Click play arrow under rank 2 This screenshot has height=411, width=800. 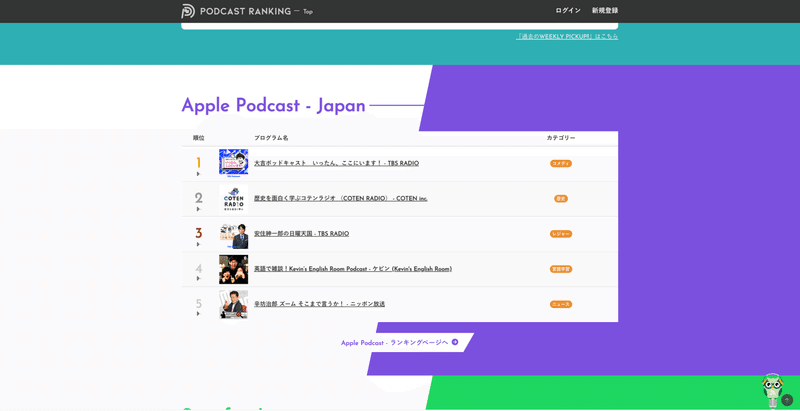click(198, 209)
